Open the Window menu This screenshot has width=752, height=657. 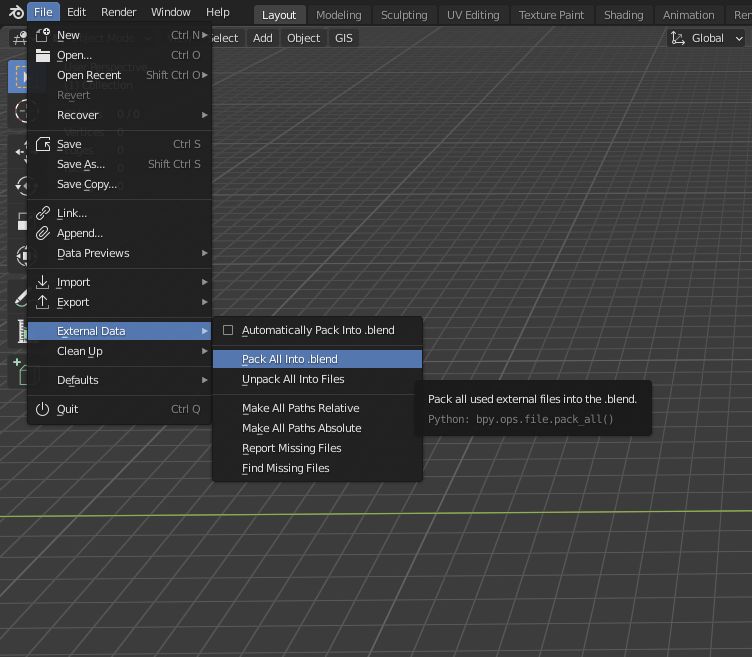[171, 12]
